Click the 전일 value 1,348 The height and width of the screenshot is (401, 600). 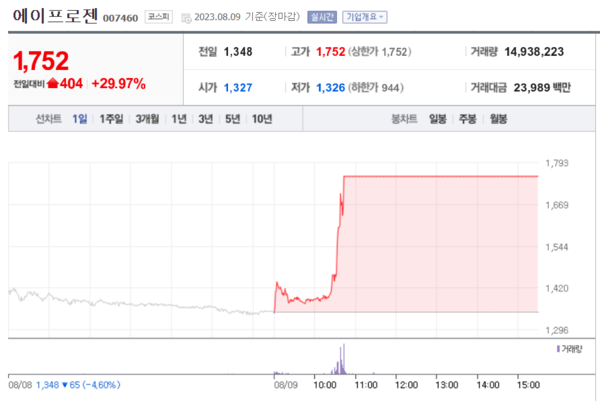pyautogui.click(x=238, y=52)
